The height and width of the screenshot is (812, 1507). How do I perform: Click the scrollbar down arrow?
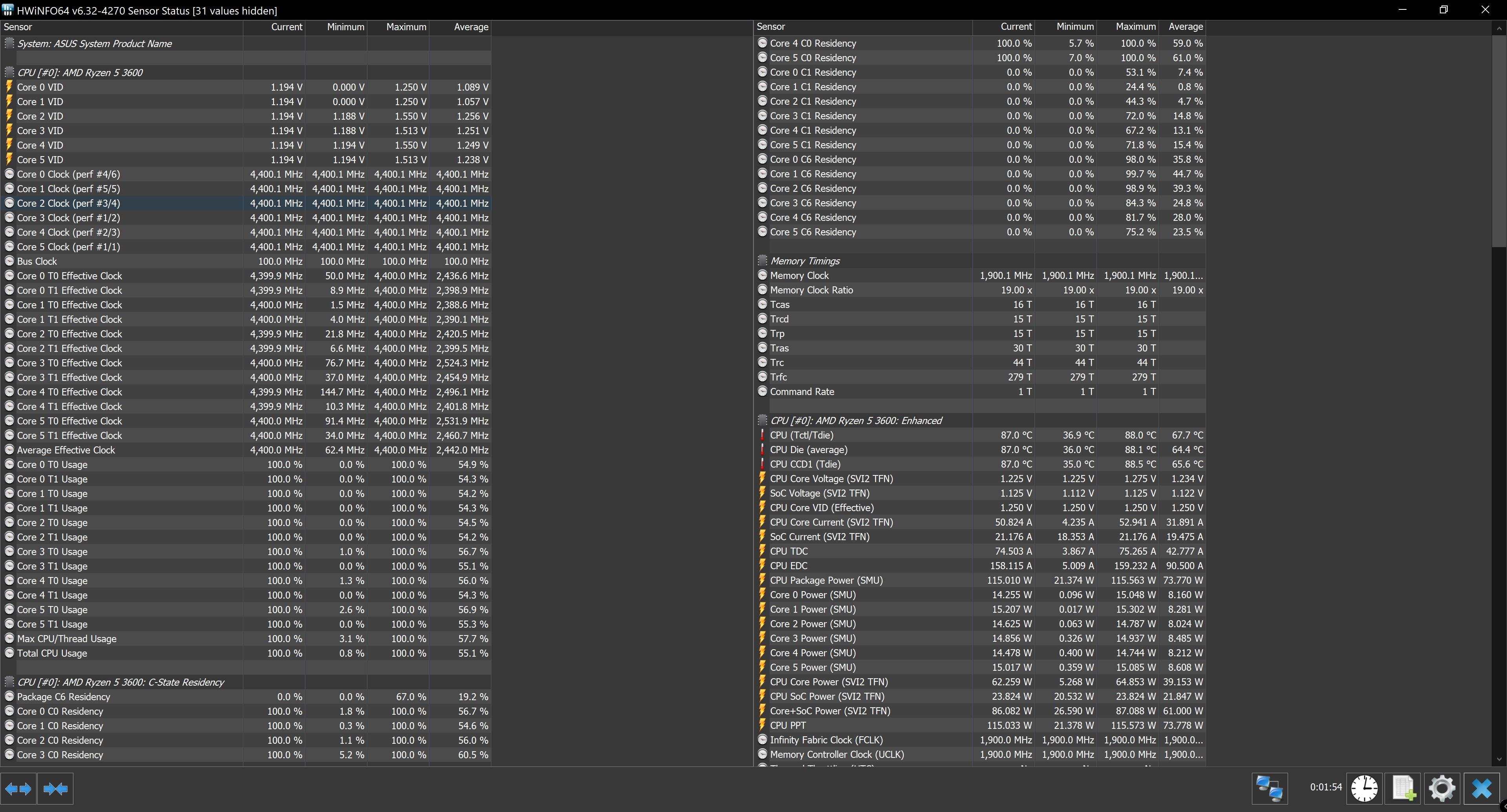pos(1499,759)
